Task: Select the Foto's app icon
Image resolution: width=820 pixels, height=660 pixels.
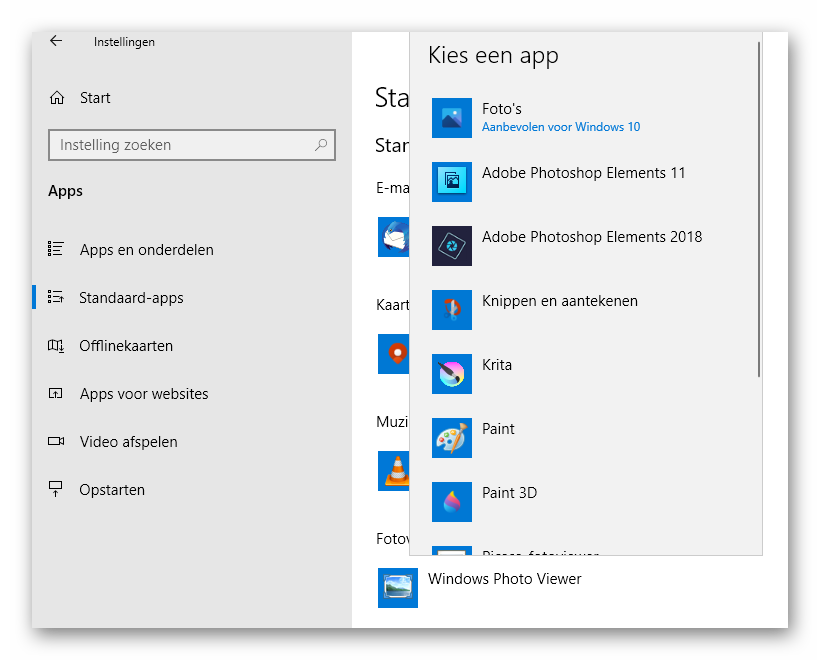Action: pyautogui.click(x=451, y=118)
